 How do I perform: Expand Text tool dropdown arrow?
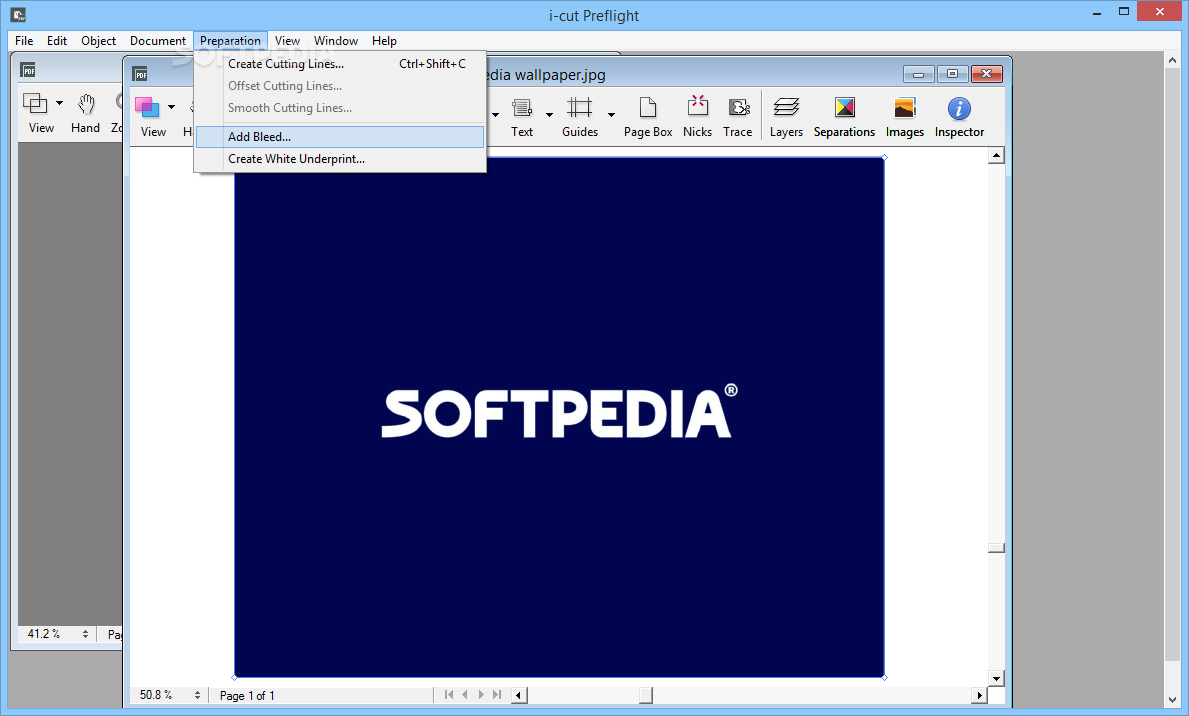[549, 115]
